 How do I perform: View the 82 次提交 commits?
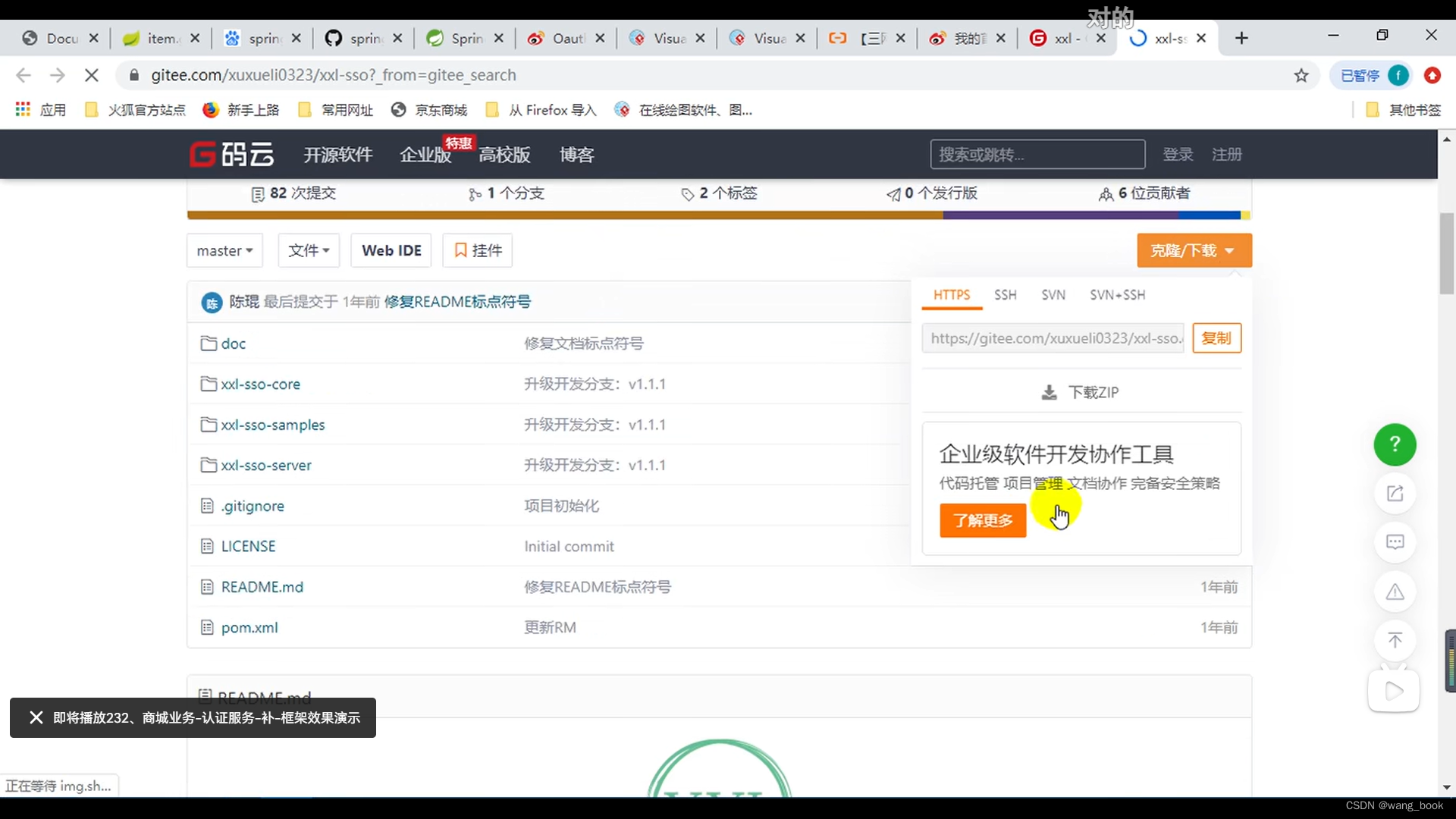pos(293,193)
